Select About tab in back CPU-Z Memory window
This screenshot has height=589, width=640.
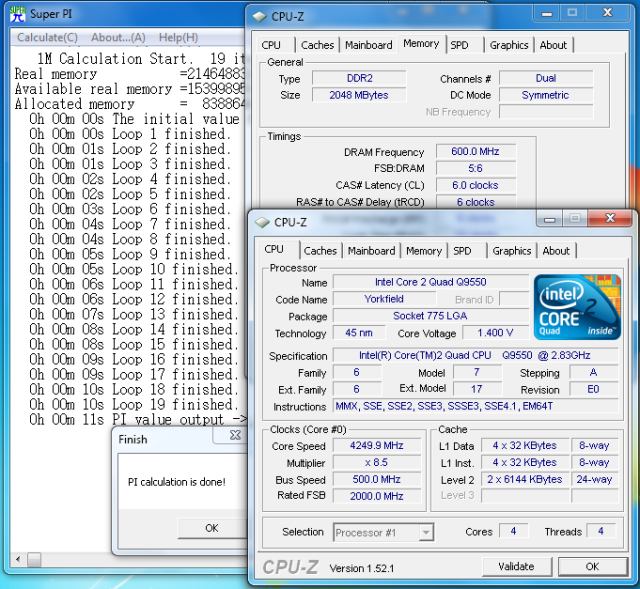point(553,45)
